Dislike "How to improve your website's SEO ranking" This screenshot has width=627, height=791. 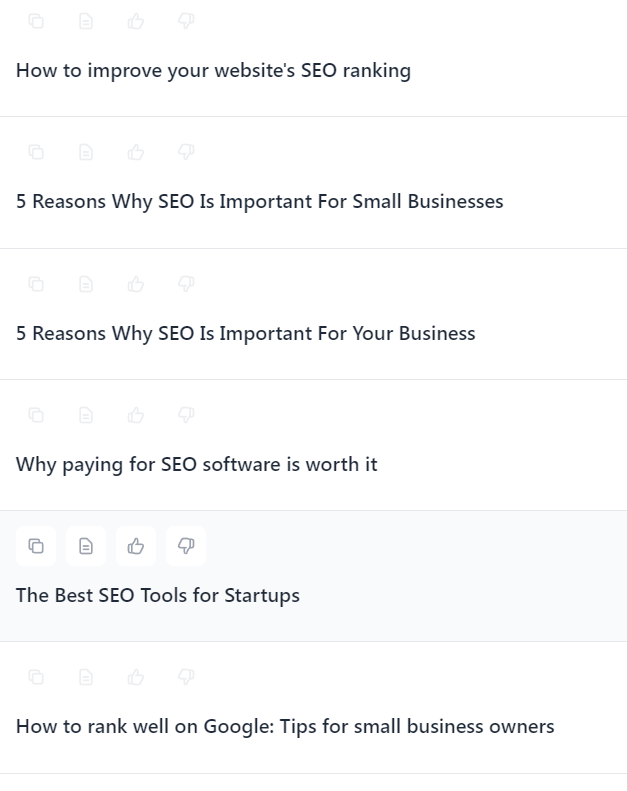[x=186, y=21]
